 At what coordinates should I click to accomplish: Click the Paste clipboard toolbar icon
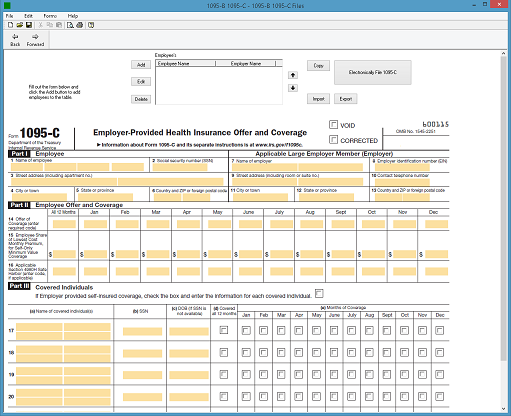[59, 25]
